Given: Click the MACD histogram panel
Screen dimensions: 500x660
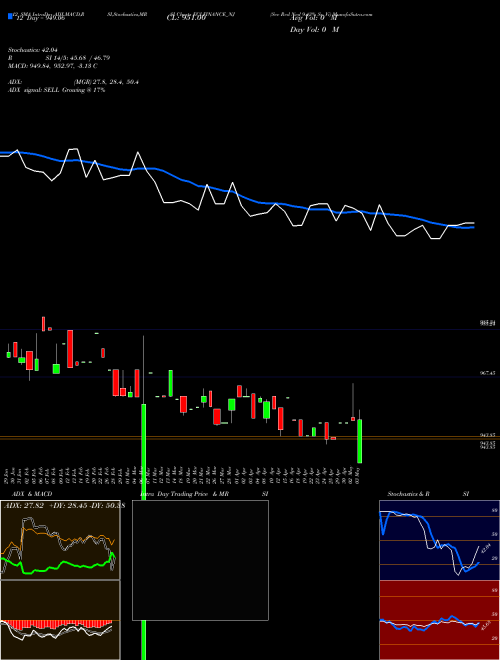Looking at the screenshot, I should point(60,620).
